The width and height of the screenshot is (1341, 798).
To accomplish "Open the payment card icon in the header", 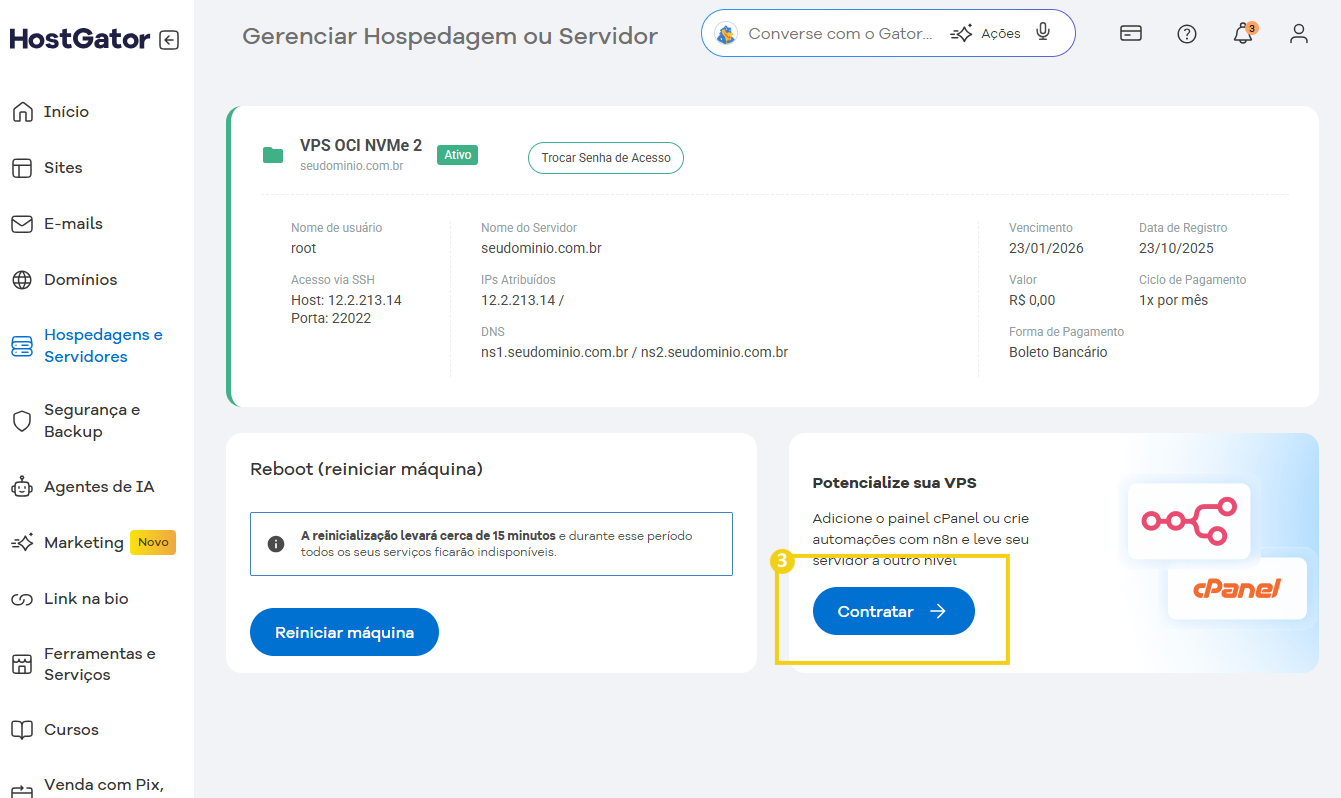I will [x=1131, y=33].
